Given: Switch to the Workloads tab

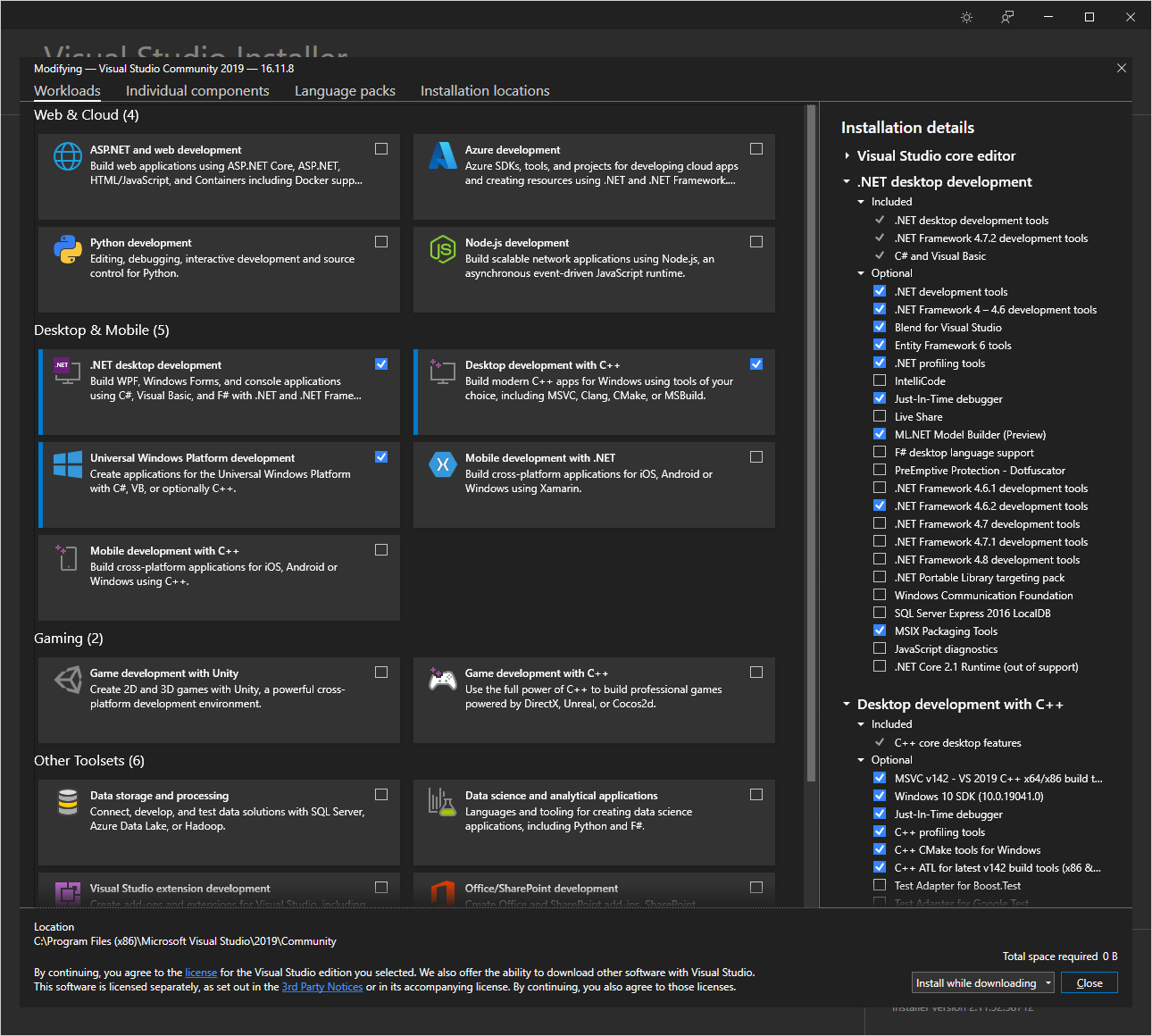Looking at the screenshot, I should pyautogui.click(x=67, y=91).
